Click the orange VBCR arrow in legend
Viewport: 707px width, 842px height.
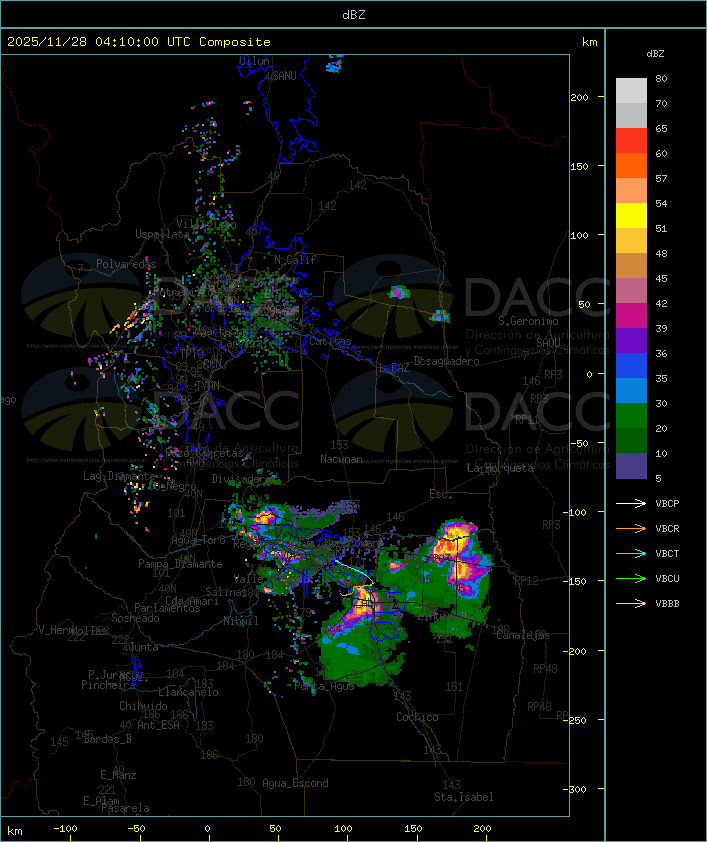click(x=631, y=529)
